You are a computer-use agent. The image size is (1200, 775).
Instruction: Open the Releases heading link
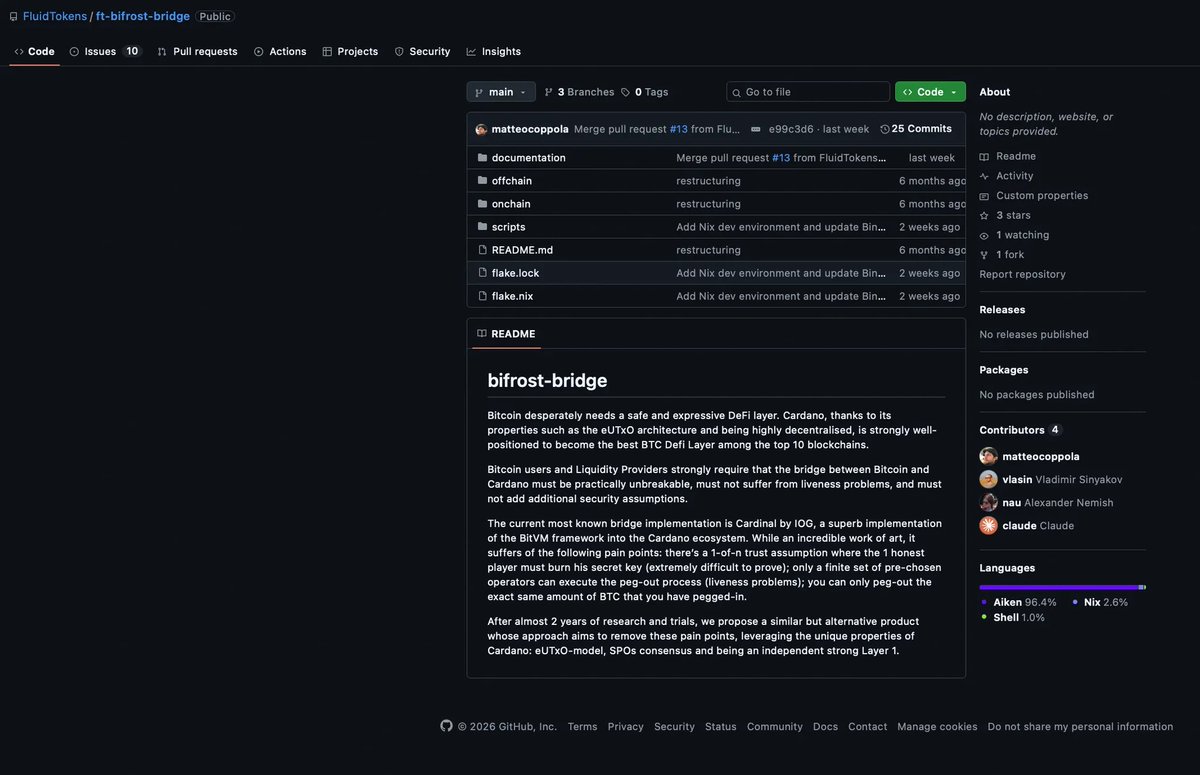click(1002, 310)
